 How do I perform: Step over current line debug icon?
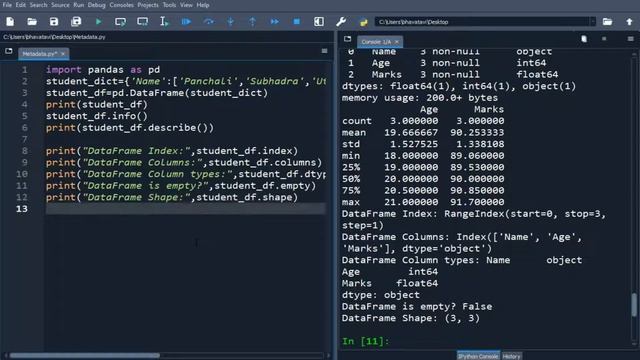coord(209,22)
